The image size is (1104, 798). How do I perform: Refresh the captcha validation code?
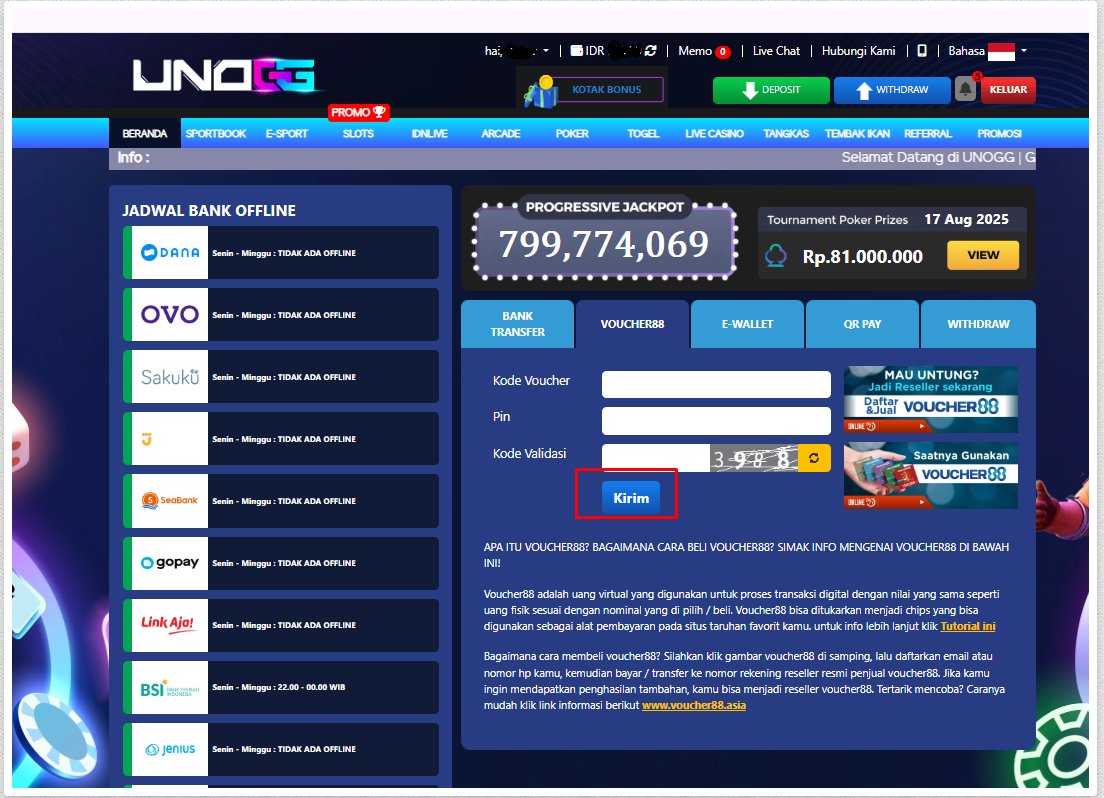click(x=814, y=458)
